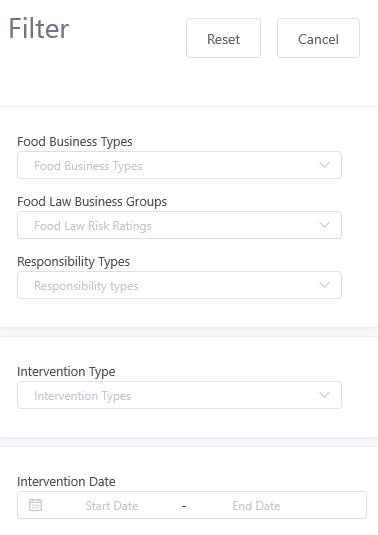Click chevron arrow of Food Law Risk Ratings

coord(324,225)
